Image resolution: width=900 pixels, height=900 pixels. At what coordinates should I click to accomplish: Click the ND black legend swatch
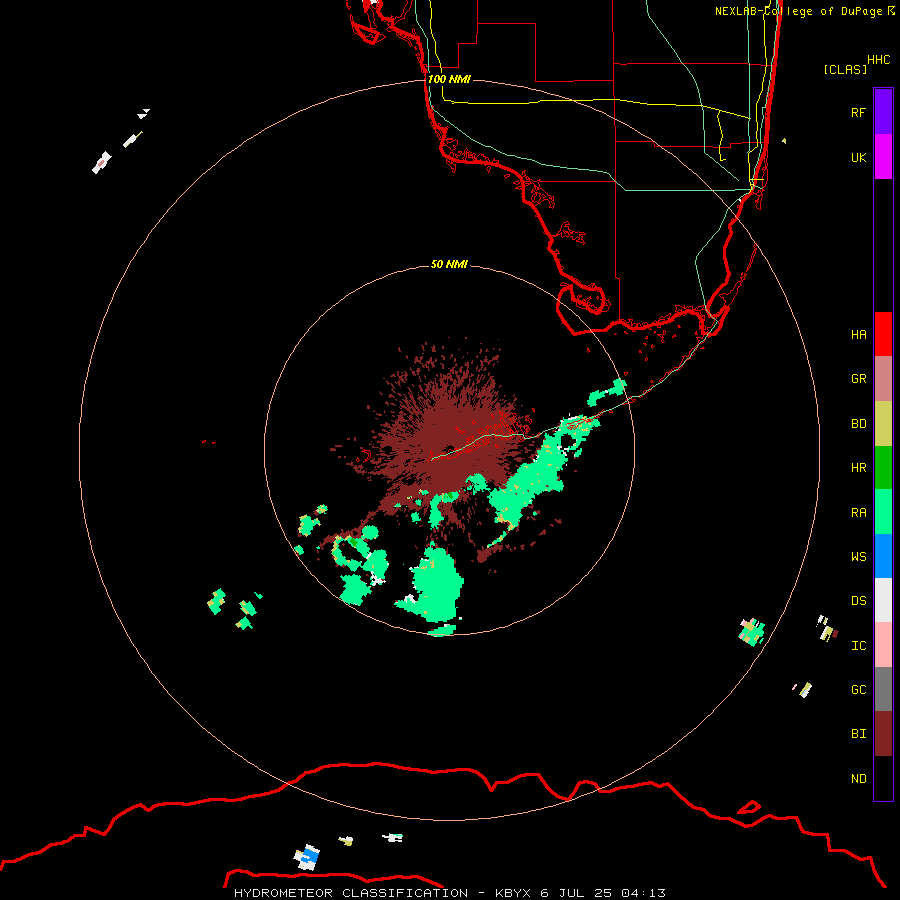click(x=883, y=778)
